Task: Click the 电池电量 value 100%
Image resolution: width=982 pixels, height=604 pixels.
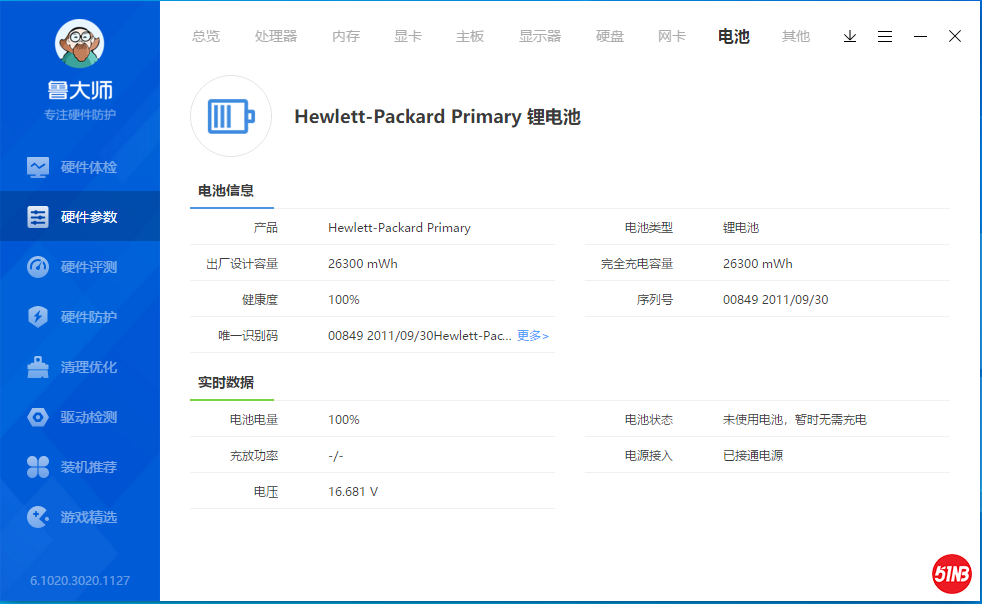Action: tap(343, 420)
